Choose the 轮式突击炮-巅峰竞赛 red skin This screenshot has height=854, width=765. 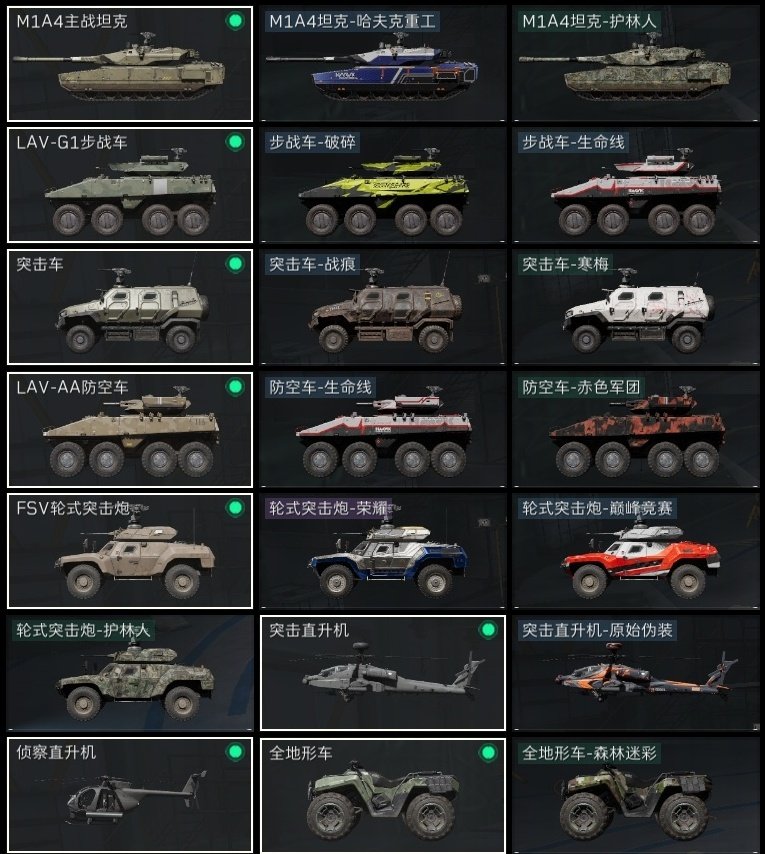(636, 551)
